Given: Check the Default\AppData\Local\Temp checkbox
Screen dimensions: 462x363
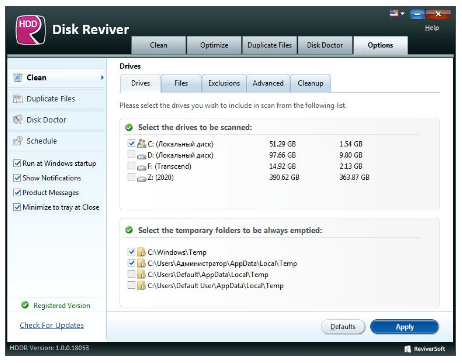Looking at the screenshot, I should tap(131, 274).
